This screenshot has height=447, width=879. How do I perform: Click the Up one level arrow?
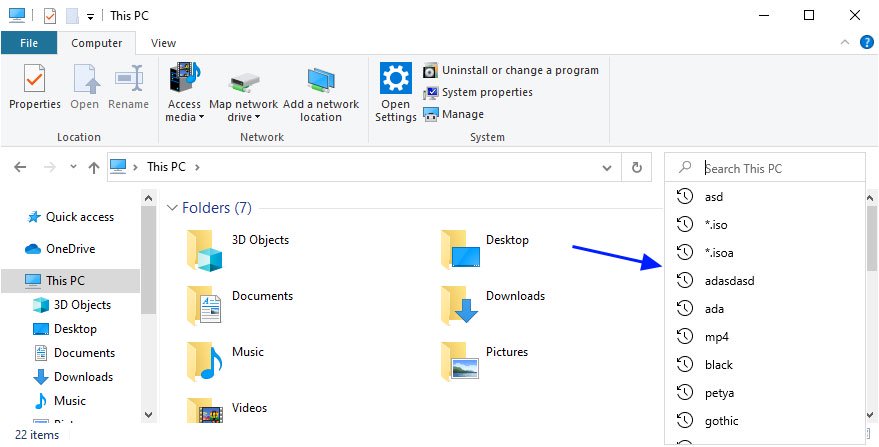click(94, 167)
